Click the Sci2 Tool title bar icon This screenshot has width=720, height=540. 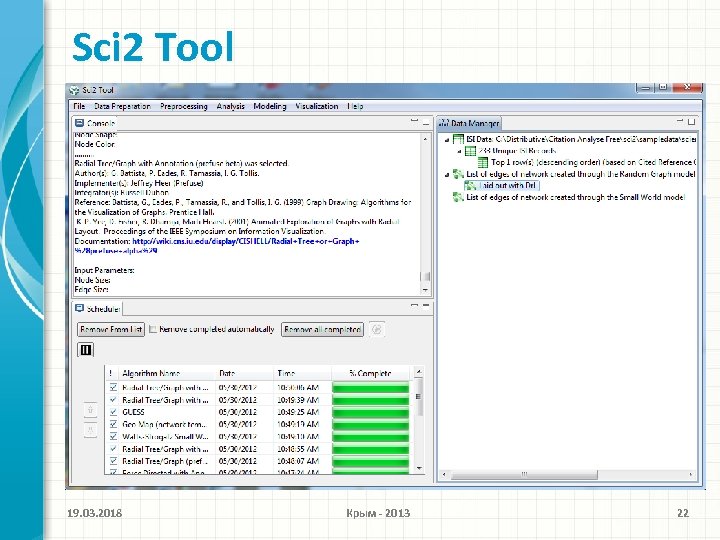[x=74, y=90]
